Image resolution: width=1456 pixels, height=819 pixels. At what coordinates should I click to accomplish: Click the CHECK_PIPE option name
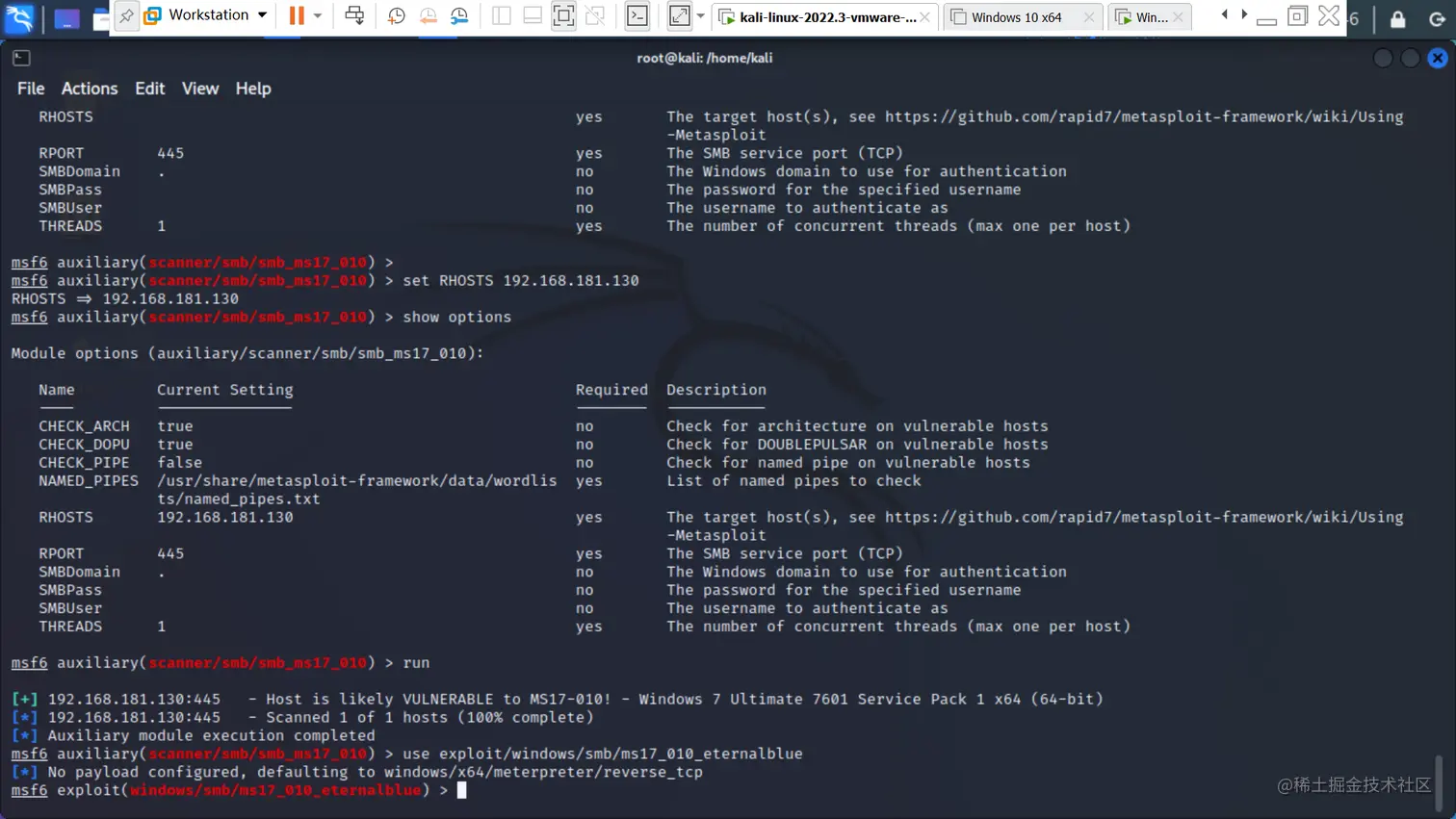(x=84, y=463)
